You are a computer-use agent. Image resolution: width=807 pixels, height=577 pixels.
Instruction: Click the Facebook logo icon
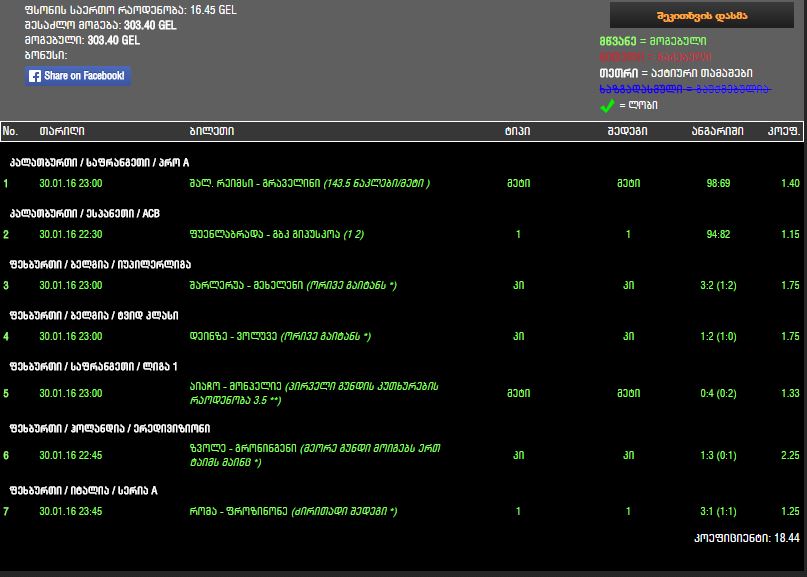(35, 76)
